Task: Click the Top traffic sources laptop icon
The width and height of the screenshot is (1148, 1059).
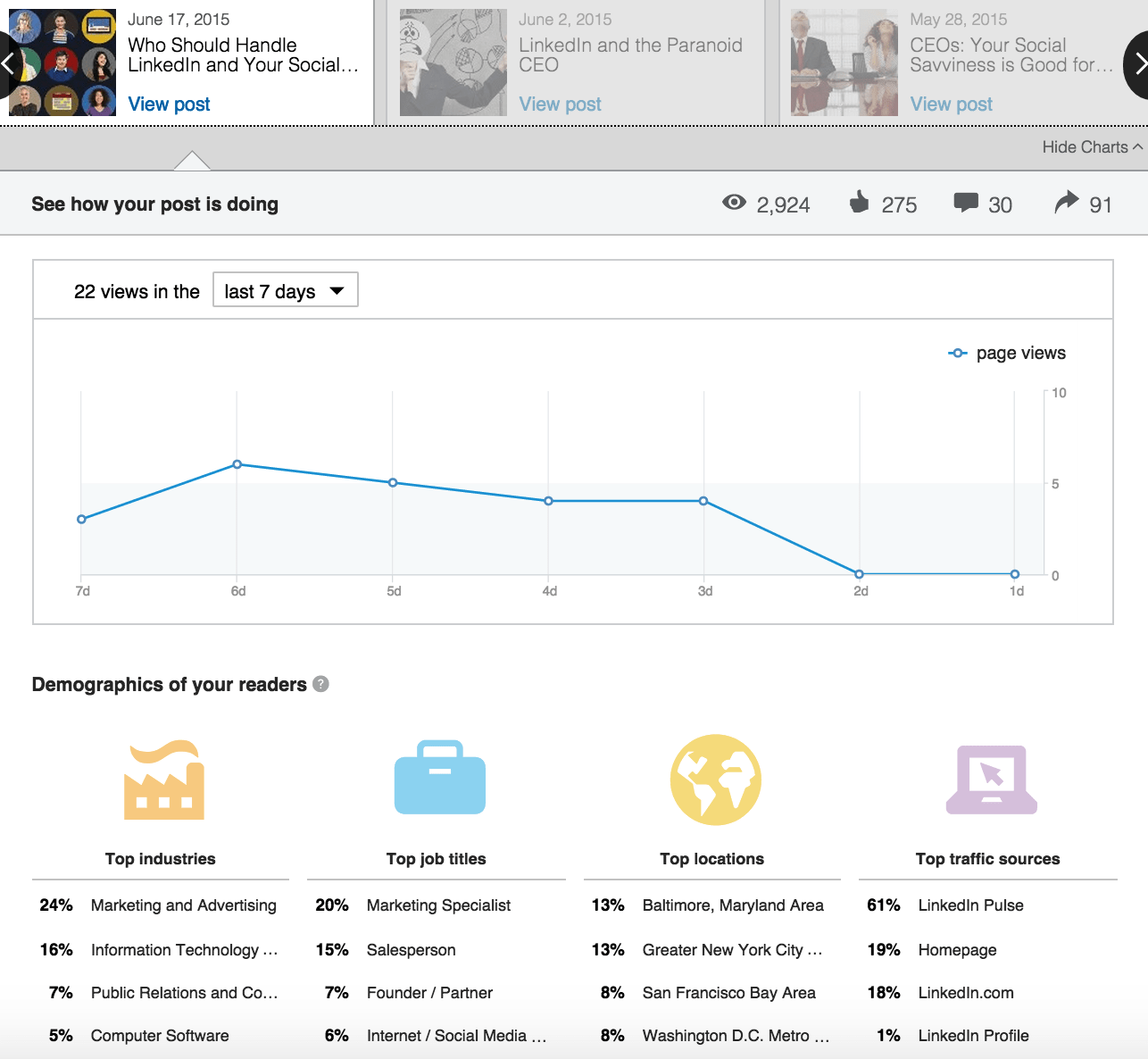Action: pyautogui.click(x=992, y=780)
